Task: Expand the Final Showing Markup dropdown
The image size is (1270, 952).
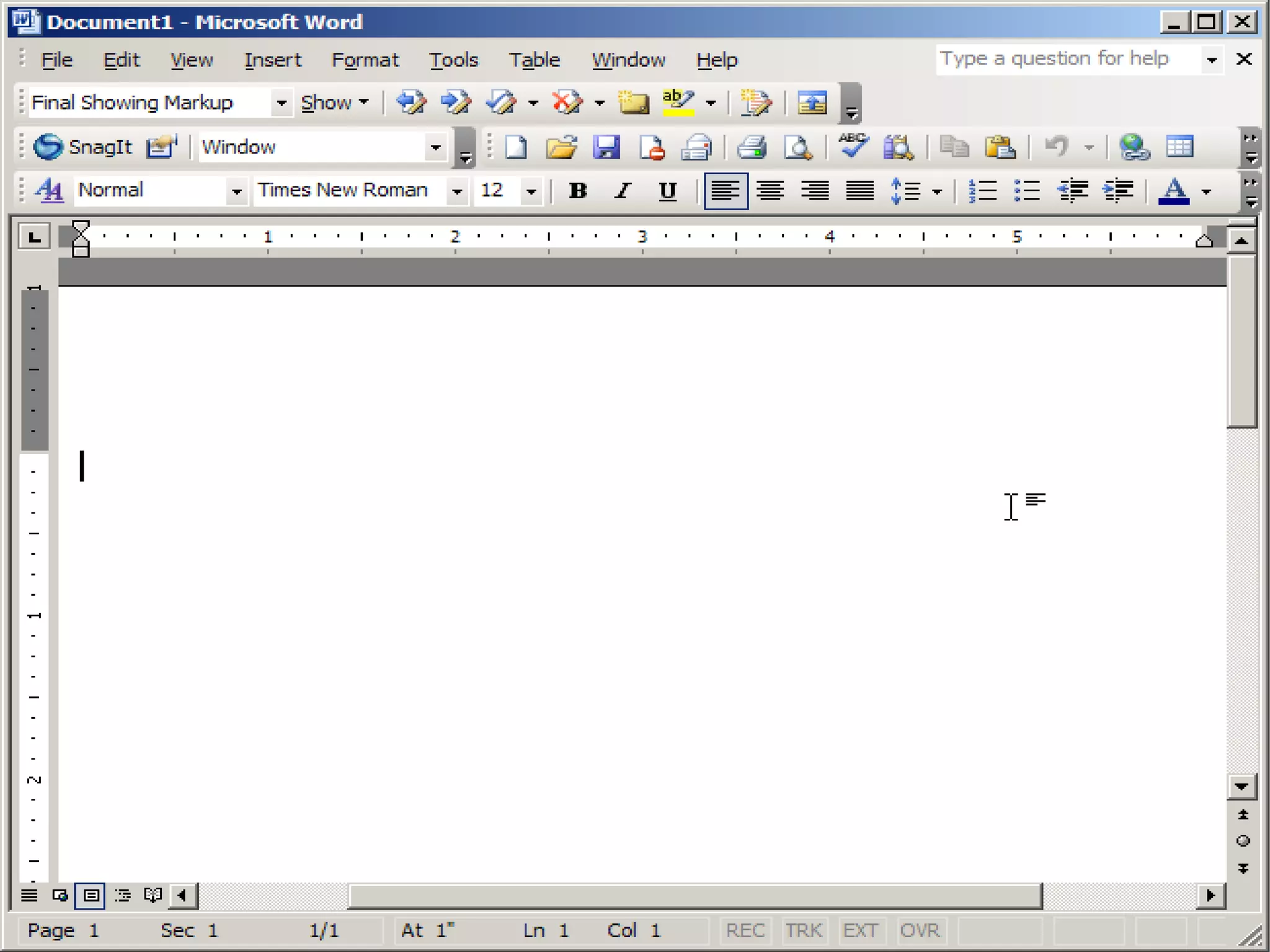Action: (281, 103)
